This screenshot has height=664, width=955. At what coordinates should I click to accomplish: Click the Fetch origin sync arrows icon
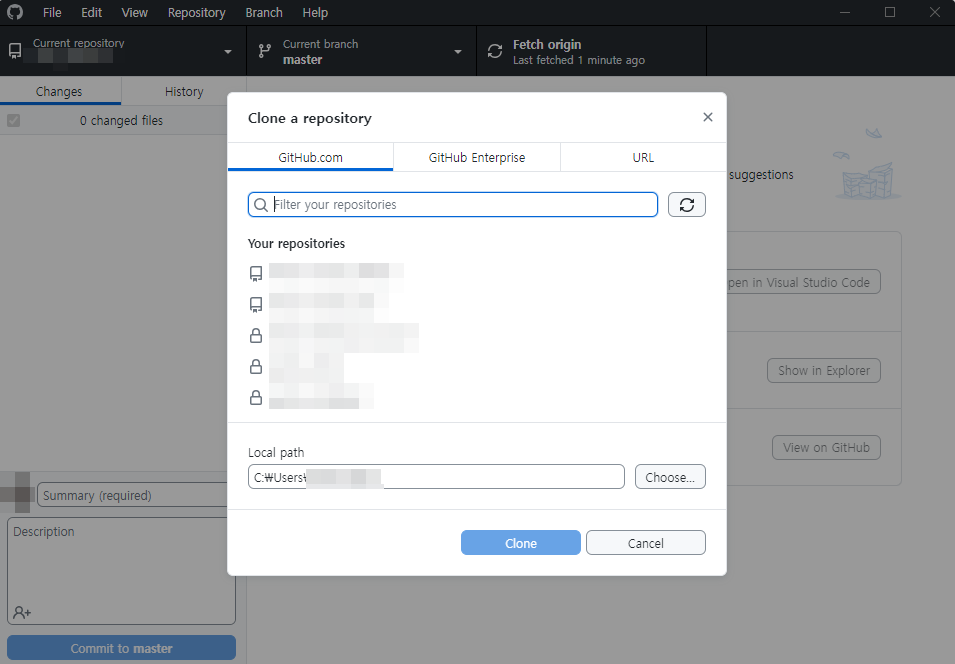[x=495, y=51]
